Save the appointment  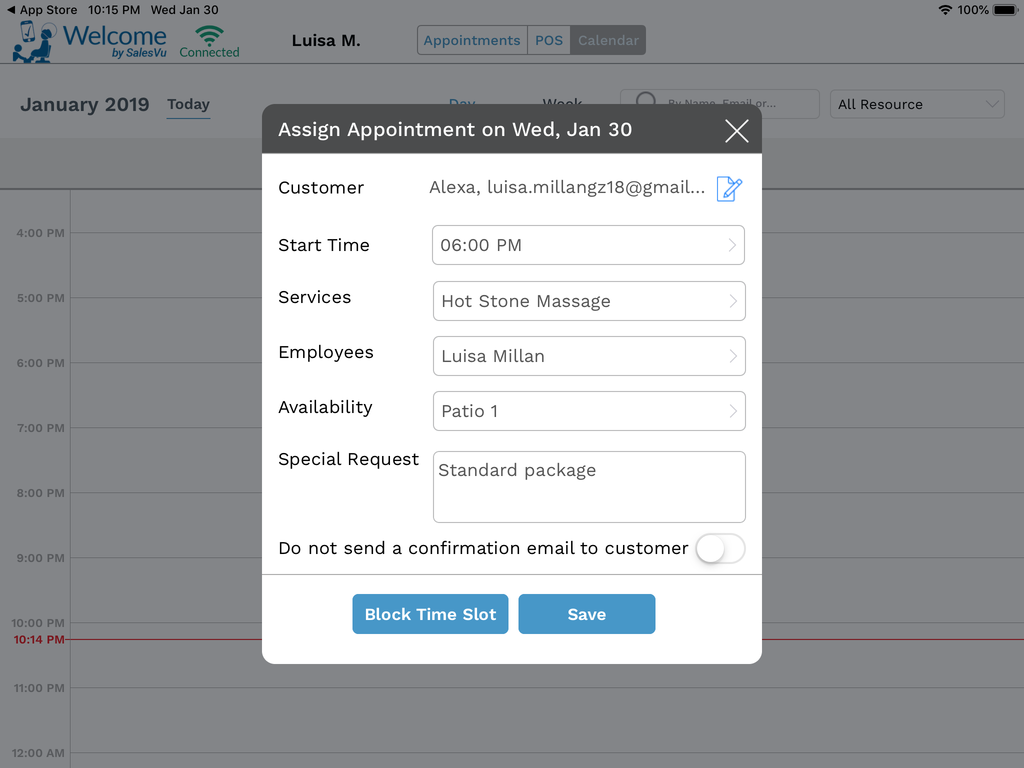point(586,614)
